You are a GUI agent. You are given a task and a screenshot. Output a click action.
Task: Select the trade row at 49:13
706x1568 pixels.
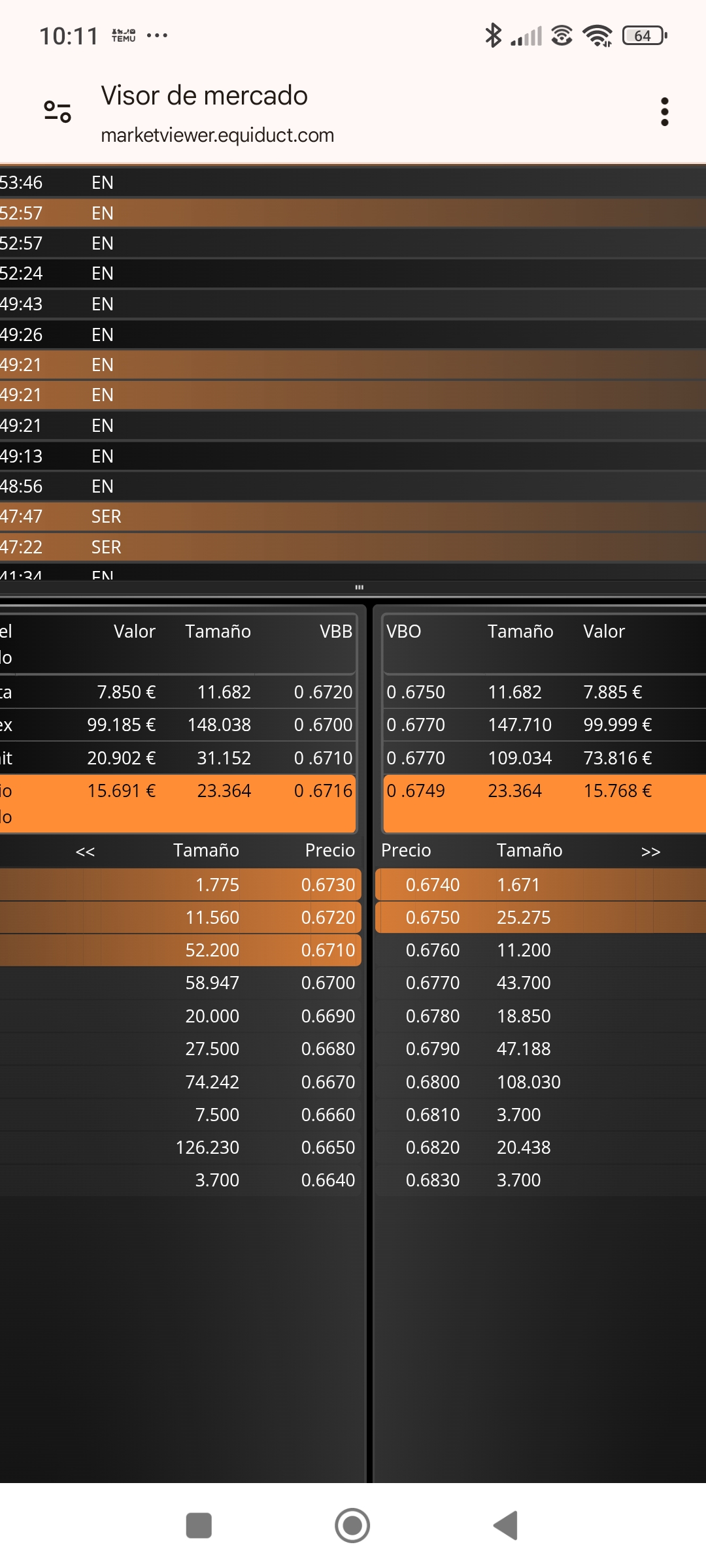pos(353,456)
